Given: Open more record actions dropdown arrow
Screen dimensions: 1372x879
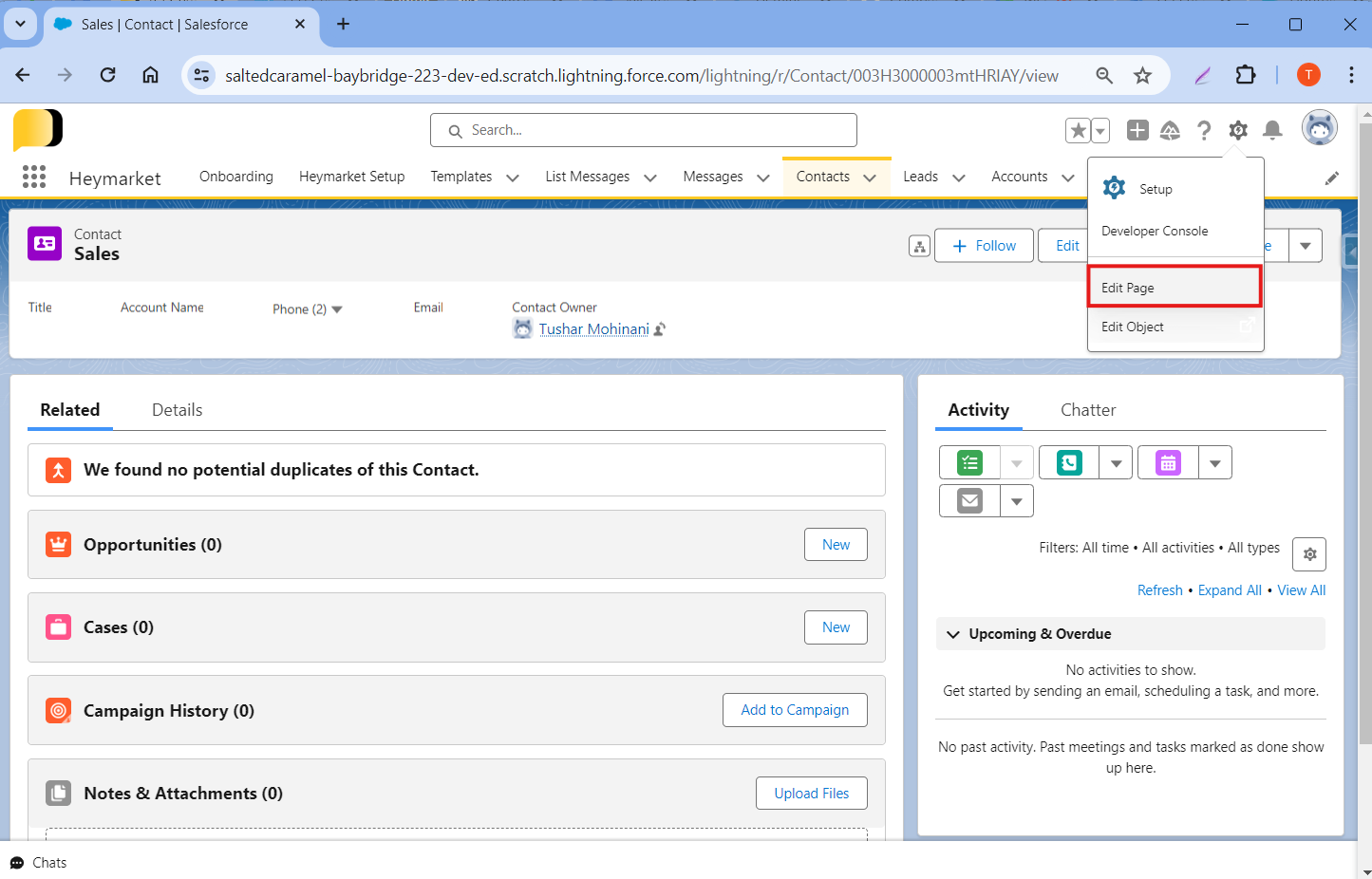Looking at the screenshot, I should 1306,246.
